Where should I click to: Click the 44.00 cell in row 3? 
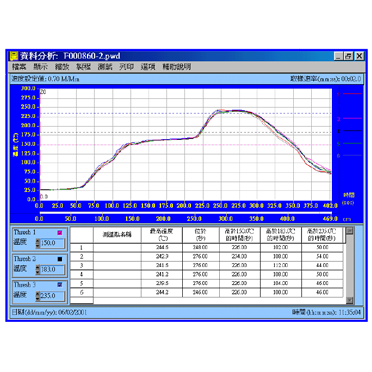322,266
